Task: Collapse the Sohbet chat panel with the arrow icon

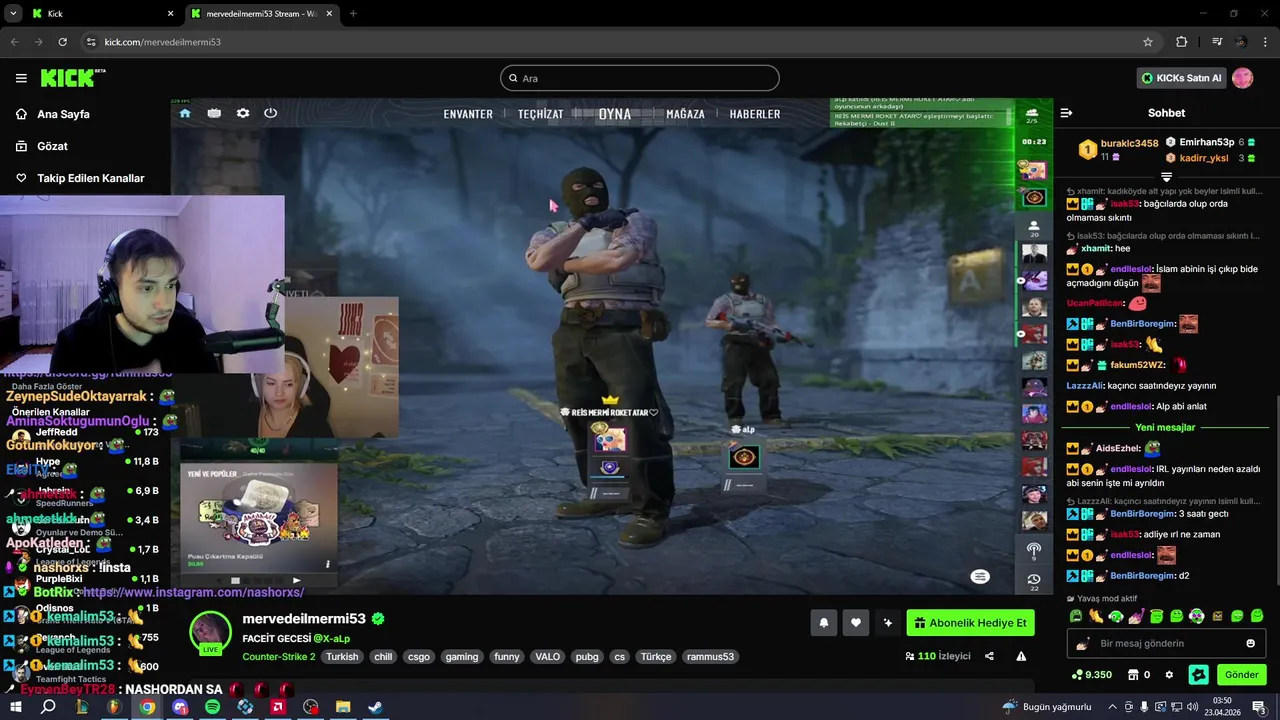Action: [x=1066, y=113]
